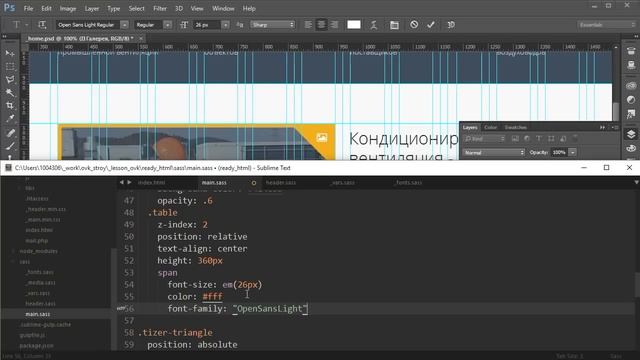The image size is (640, 360).
Task: Open the Photoshop Filter menu
Action: 160,8
